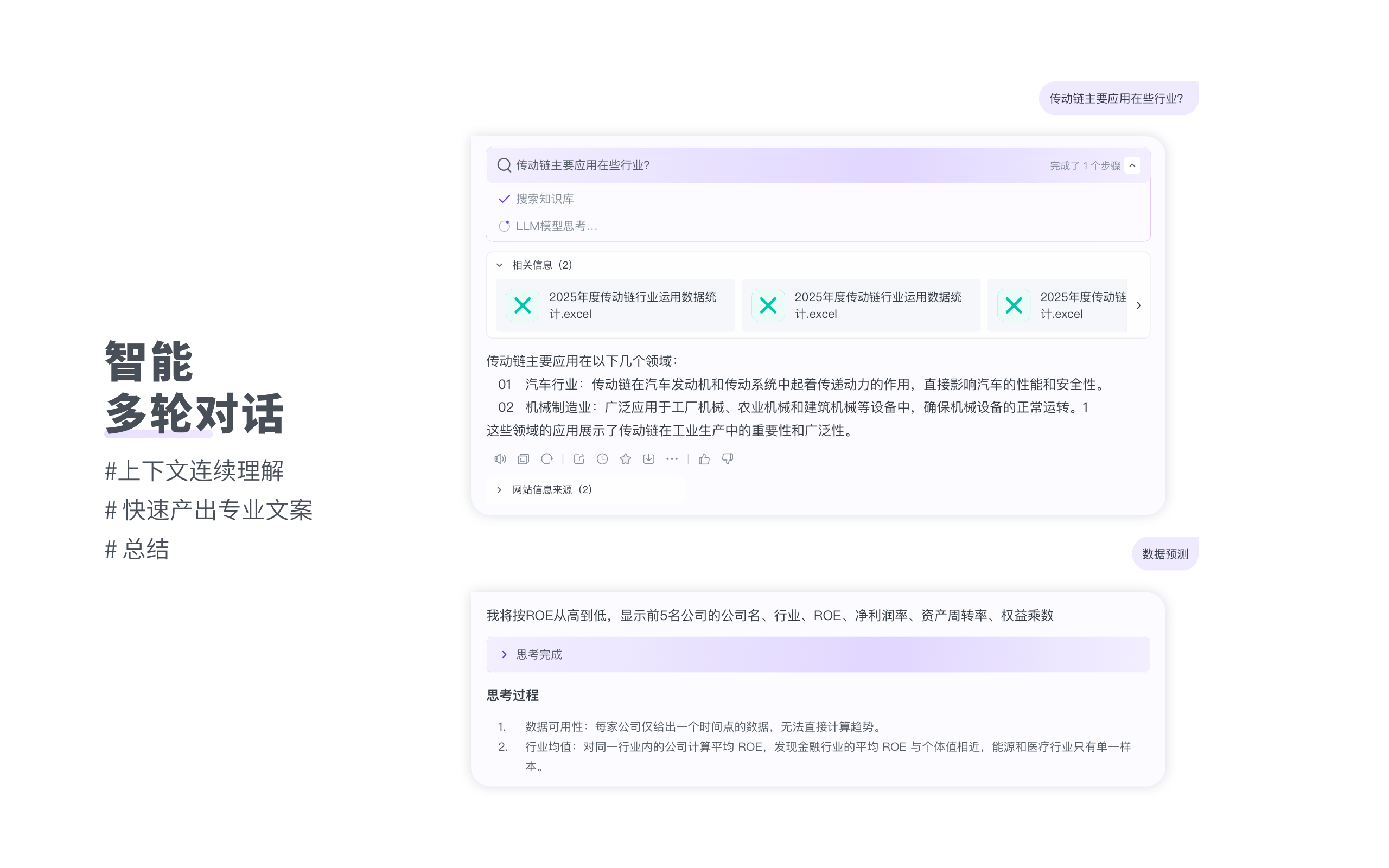Screen dimensions: 1389x868
Task: Collapse the completed steps panel with the up chevron
Action: pyautogui.click(x=1132, y=165)
